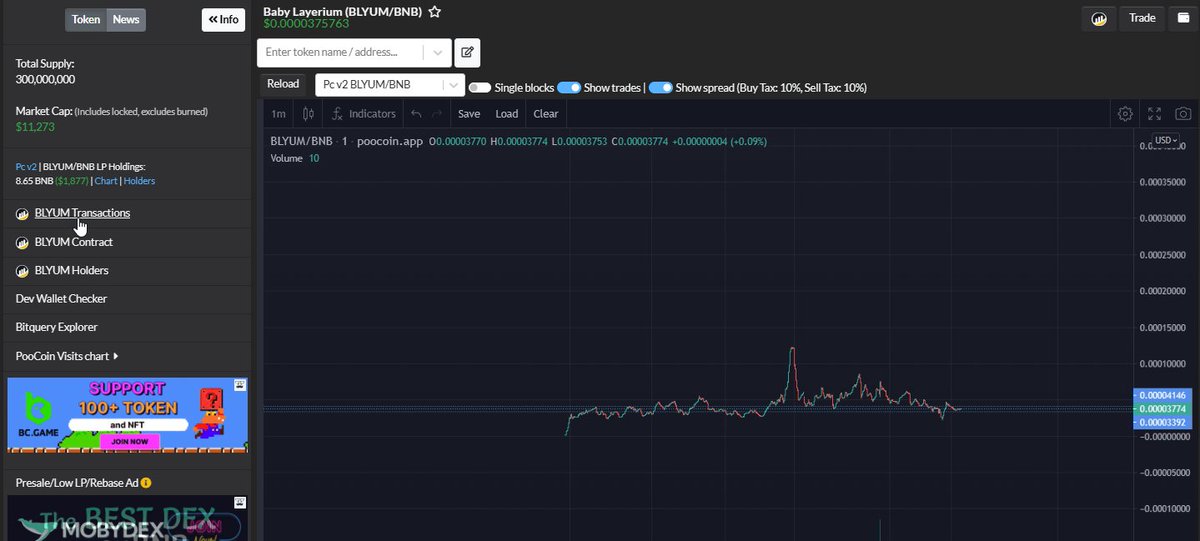Click the BscScan icon beside BLYUM Transactions
This screenshot has height=541, width=1200.
(22, 213)
